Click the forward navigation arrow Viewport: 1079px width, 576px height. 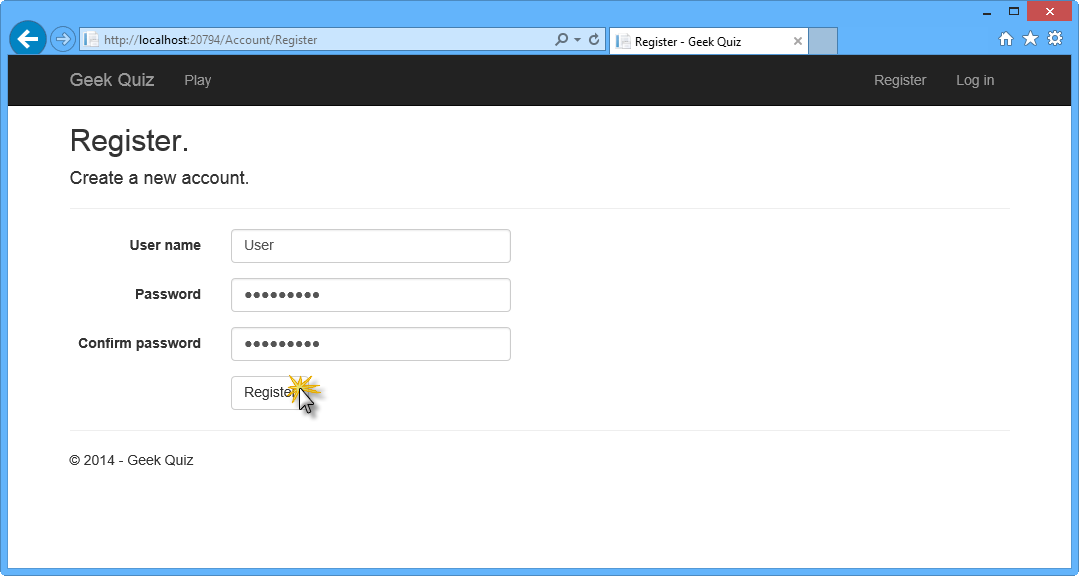coord(62,38)
